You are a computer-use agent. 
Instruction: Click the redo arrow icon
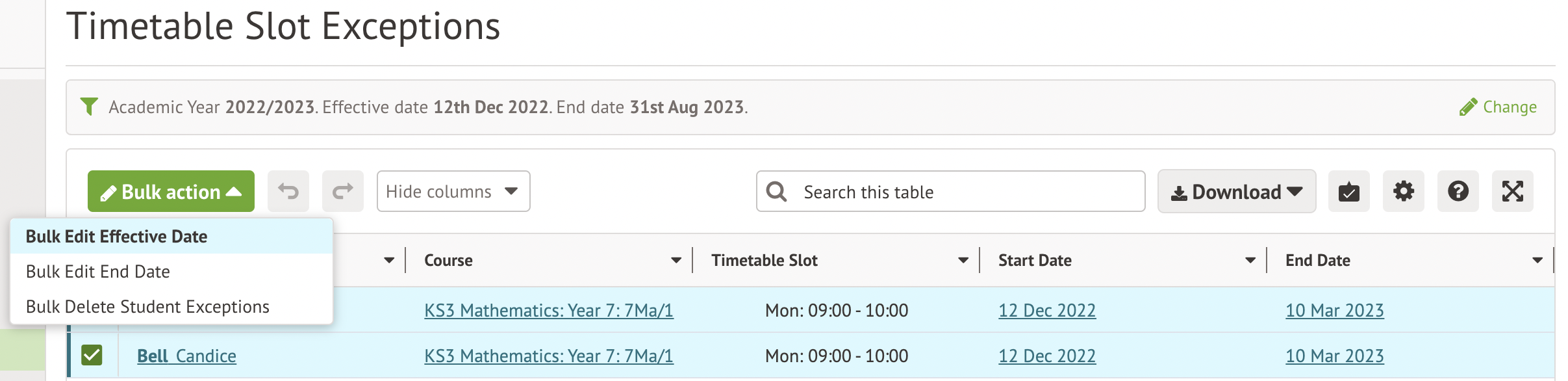click(x=343, y=191)
